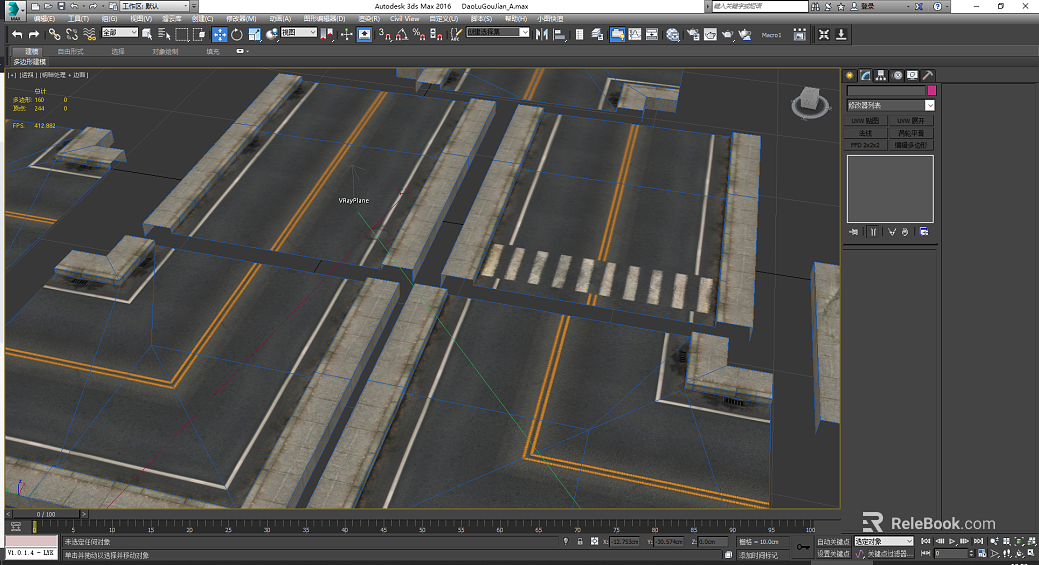Open the 编辑(E) menu
The width and height of the screenshot is (1039, 565).
(44, 19)
